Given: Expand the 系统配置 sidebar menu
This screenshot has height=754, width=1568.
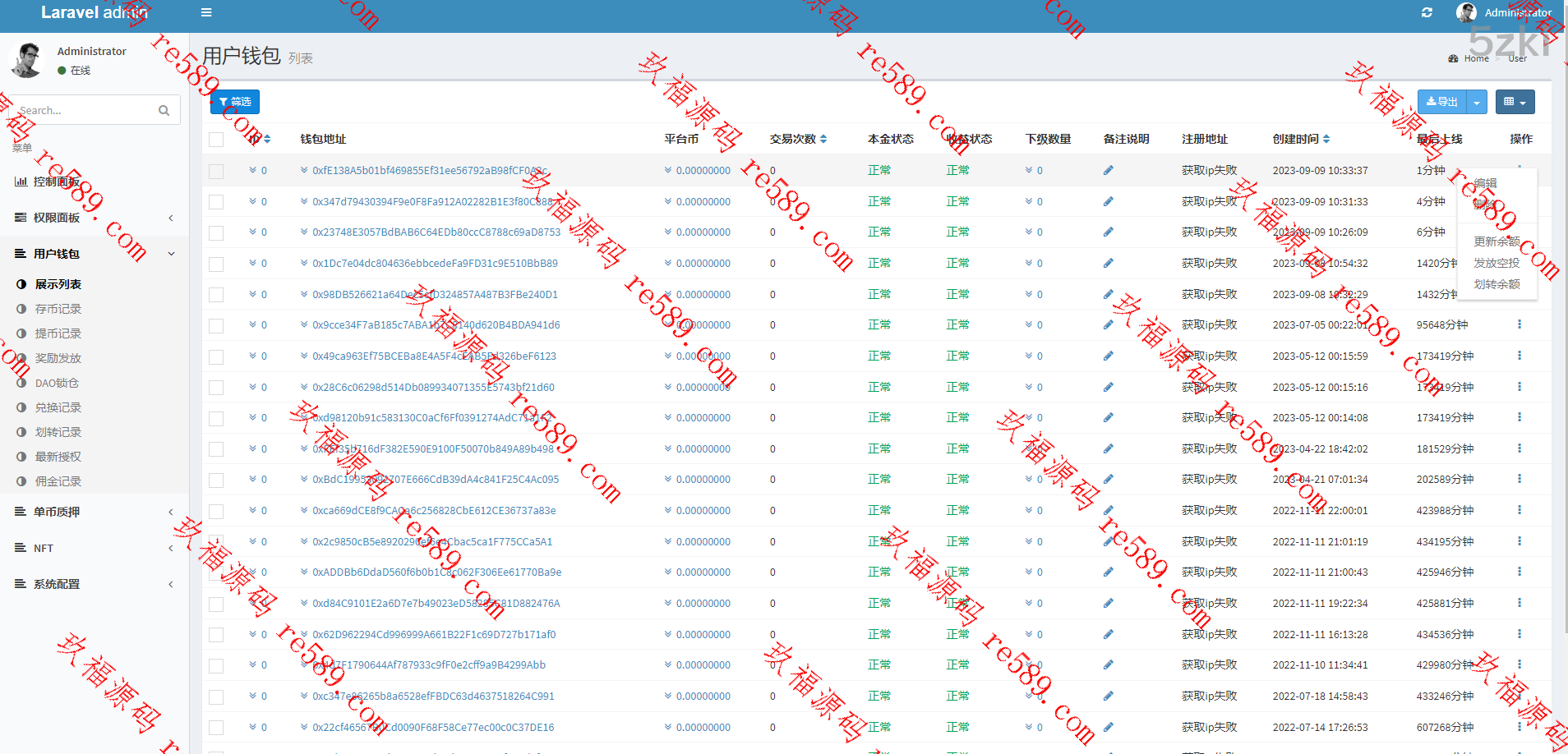Looking at the screenshot, I should tap(95, 584).
